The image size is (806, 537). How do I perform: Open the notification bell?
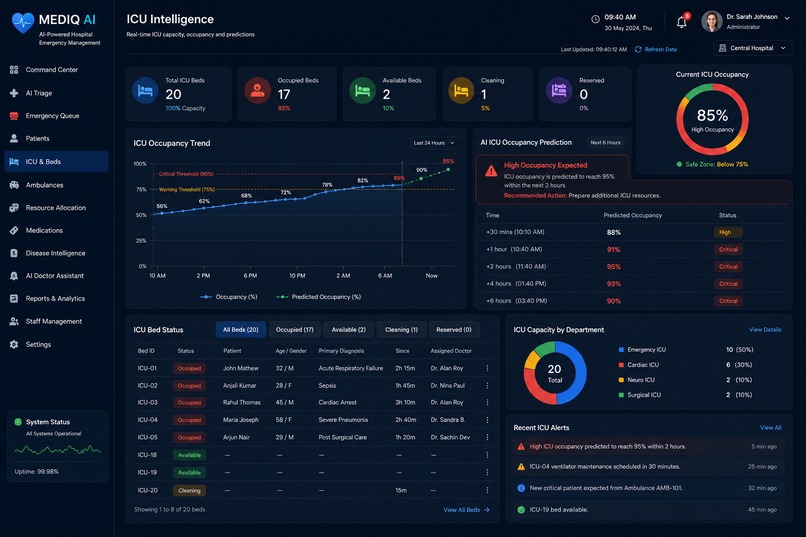point(682,22)
